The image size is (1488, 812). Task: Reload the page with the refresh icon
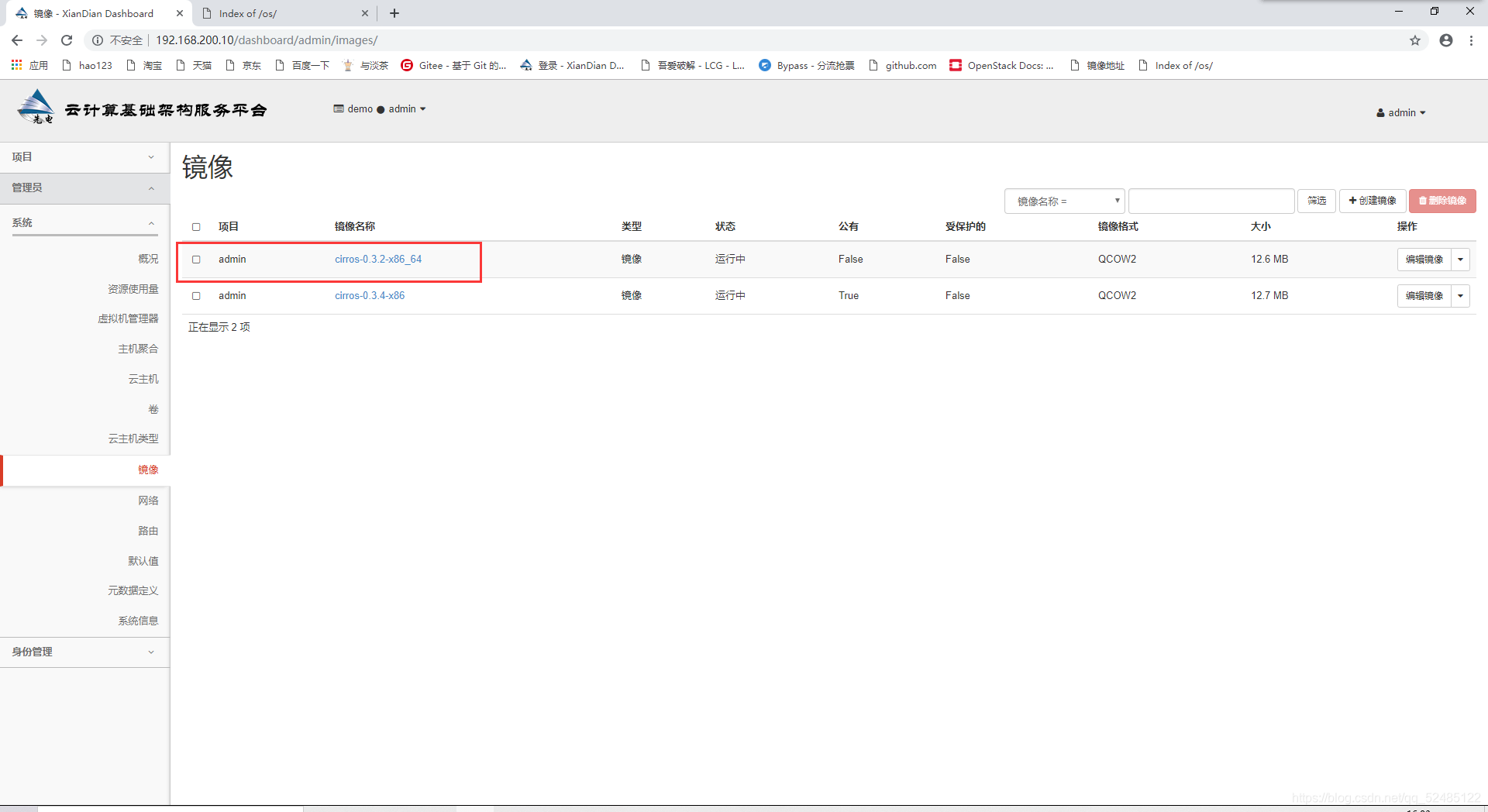(x=67, y=40)
